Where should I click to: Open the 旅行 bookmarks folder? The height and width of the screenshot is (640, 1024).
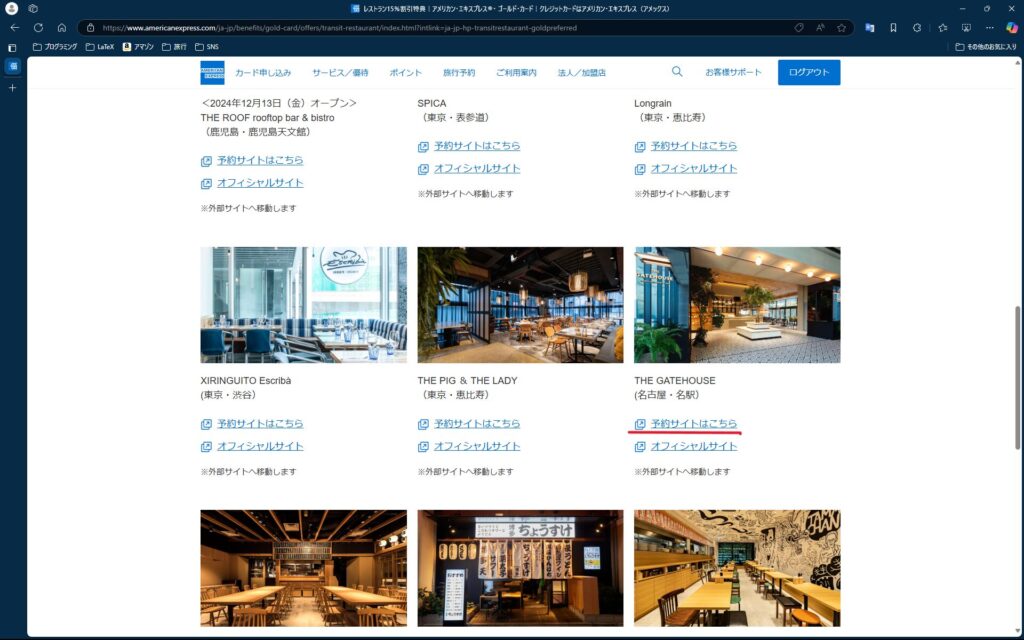point(174,47)
